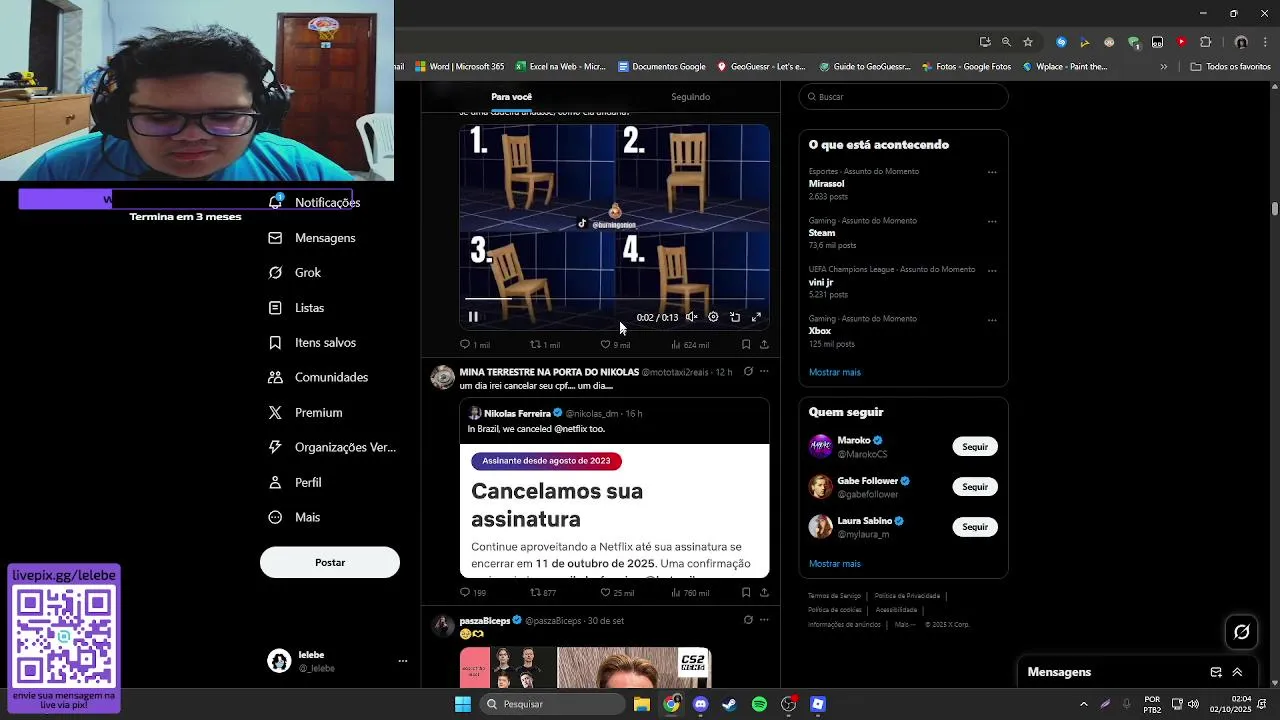Expand the Mensagens drawer

(x=1237, y=672)
